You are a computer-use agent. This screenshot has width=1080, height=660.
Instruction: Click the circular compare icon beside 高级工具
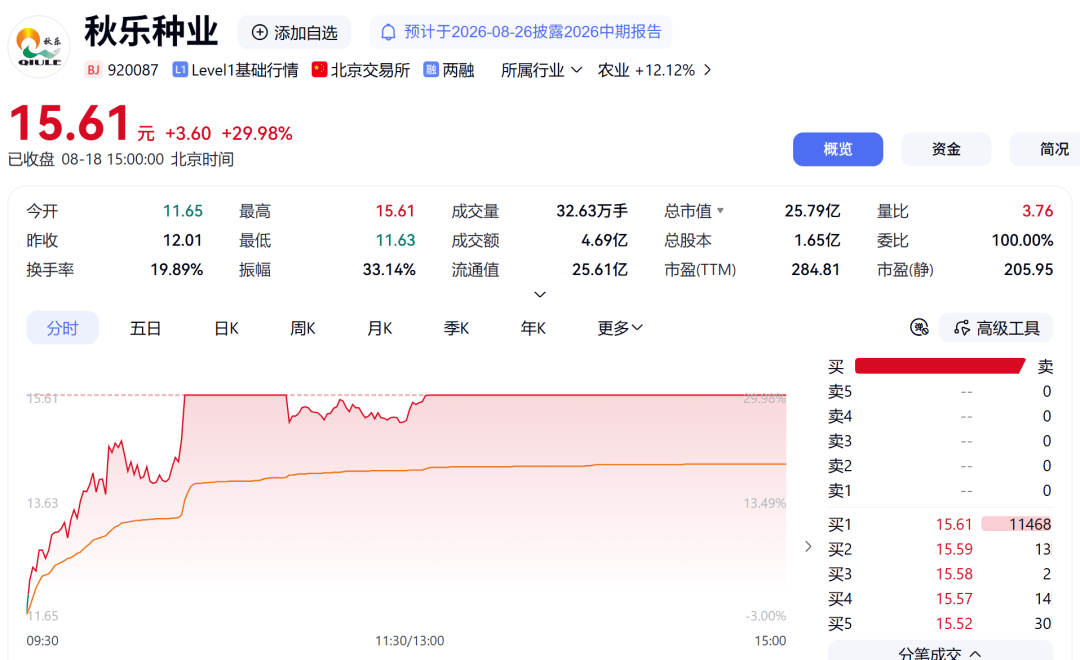tap(919, 327)
